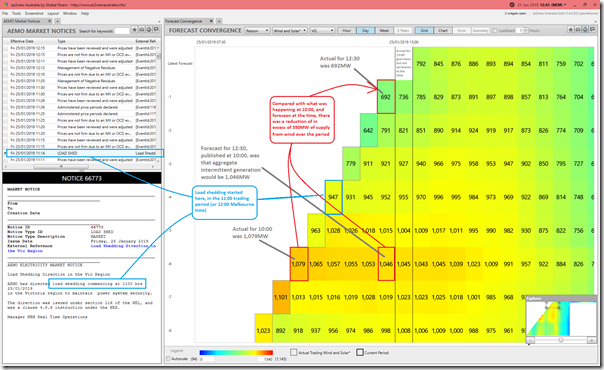Click the Explorer overview thumbnail
This screenshot has width=604, height=370.
click(x=561, y=318)
